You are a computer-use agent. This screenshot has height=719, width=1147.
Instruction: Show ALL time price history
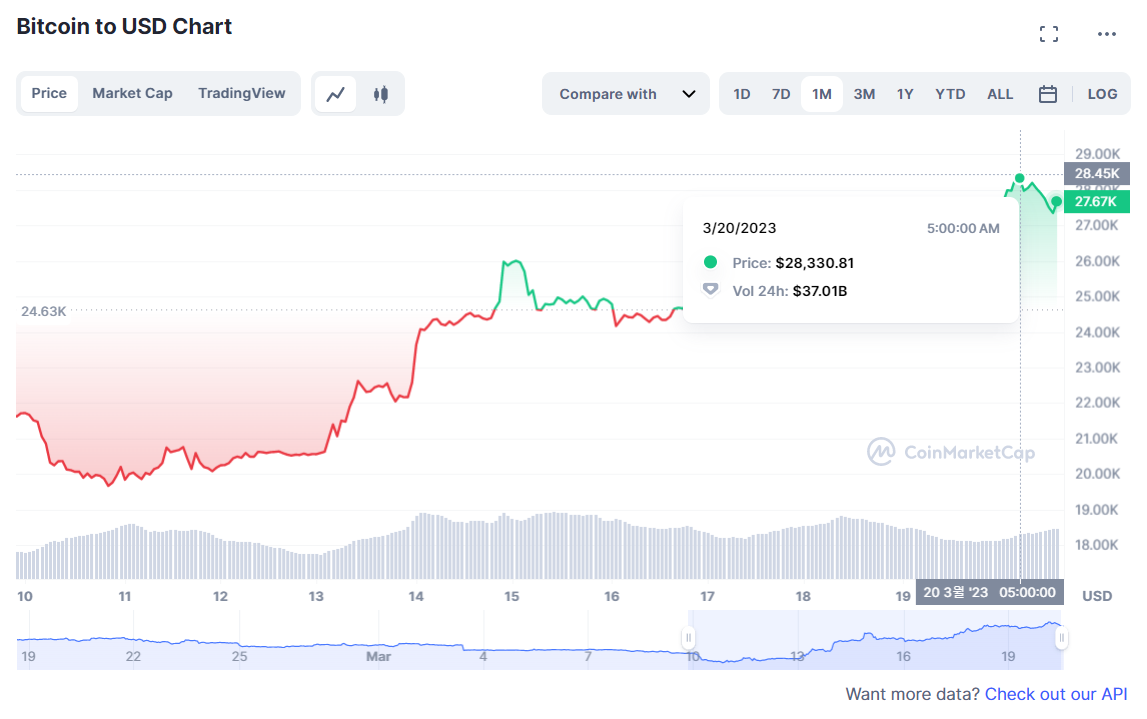tap(1000, 94)
